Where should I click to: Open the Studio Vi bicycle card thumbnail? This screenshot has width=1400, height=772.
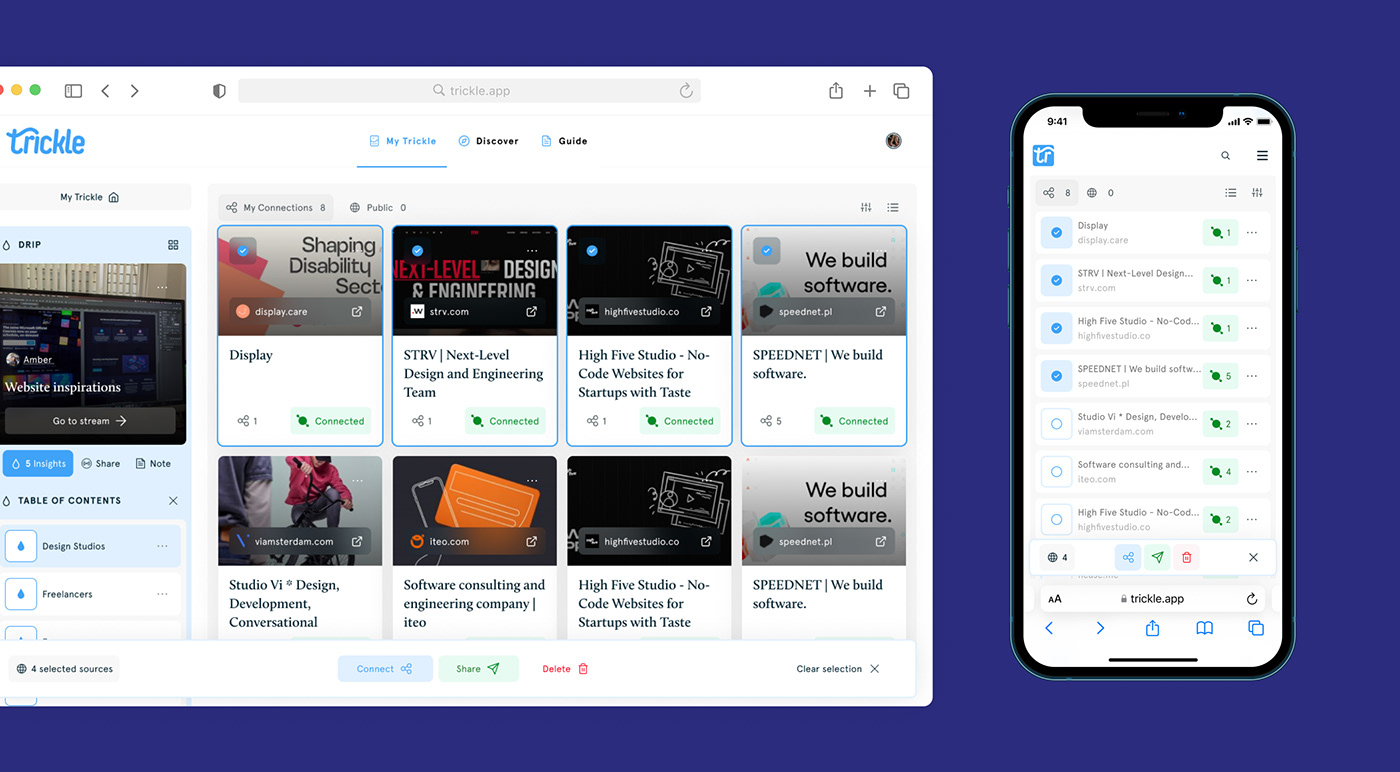pos(300,511)
